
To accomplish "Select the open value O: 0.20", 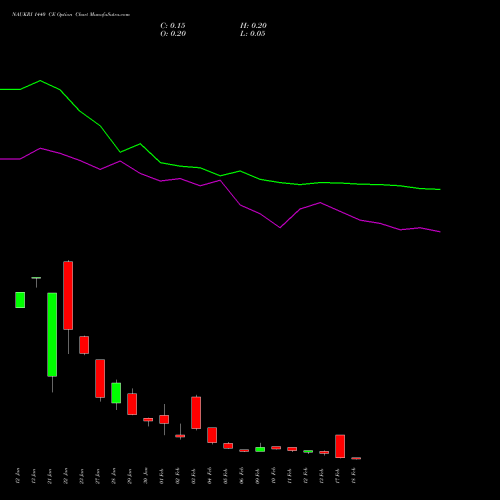I will click(173, 34).
